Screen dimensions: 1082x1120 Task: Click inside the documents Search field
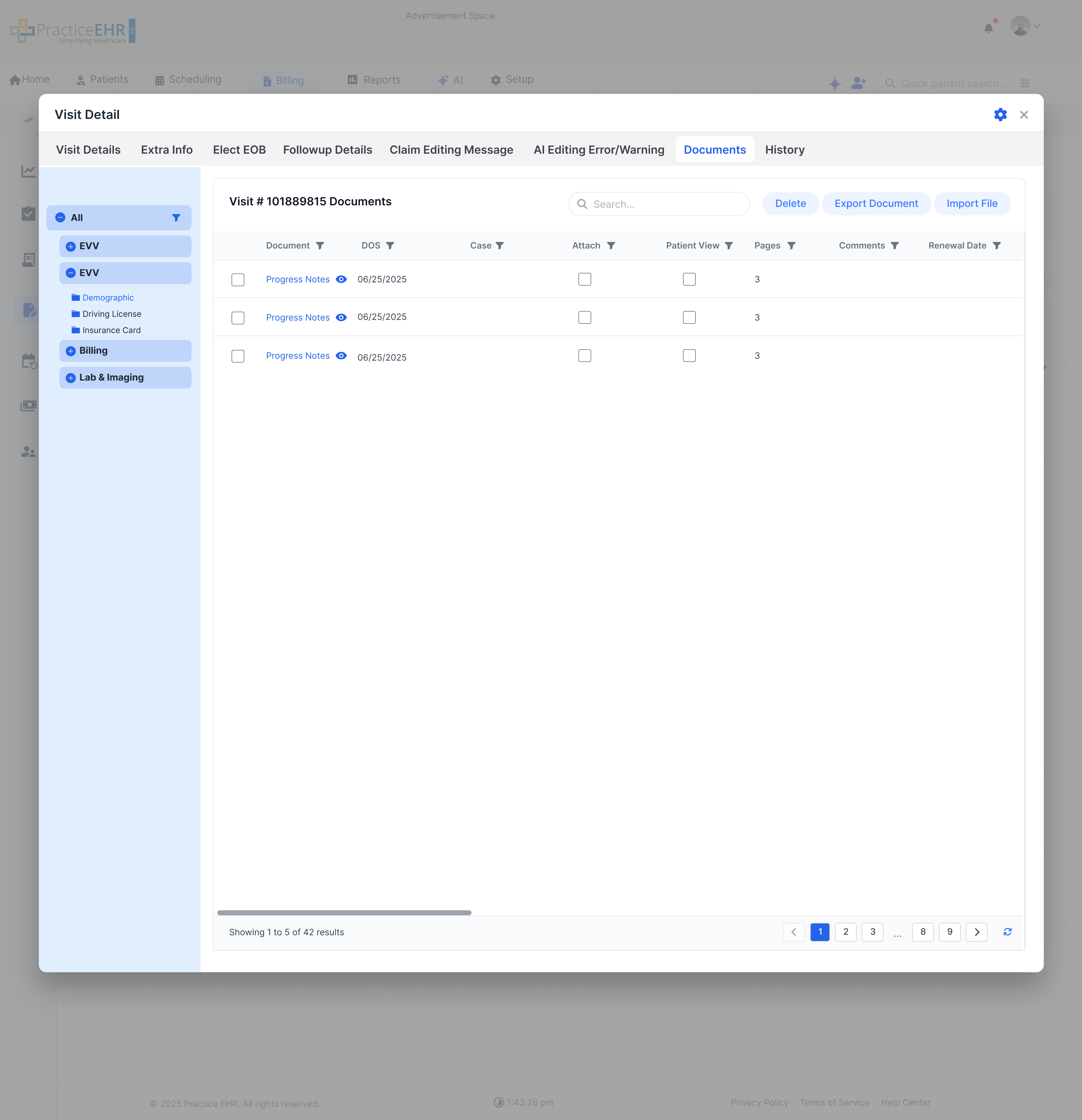(x=658, y=204)
